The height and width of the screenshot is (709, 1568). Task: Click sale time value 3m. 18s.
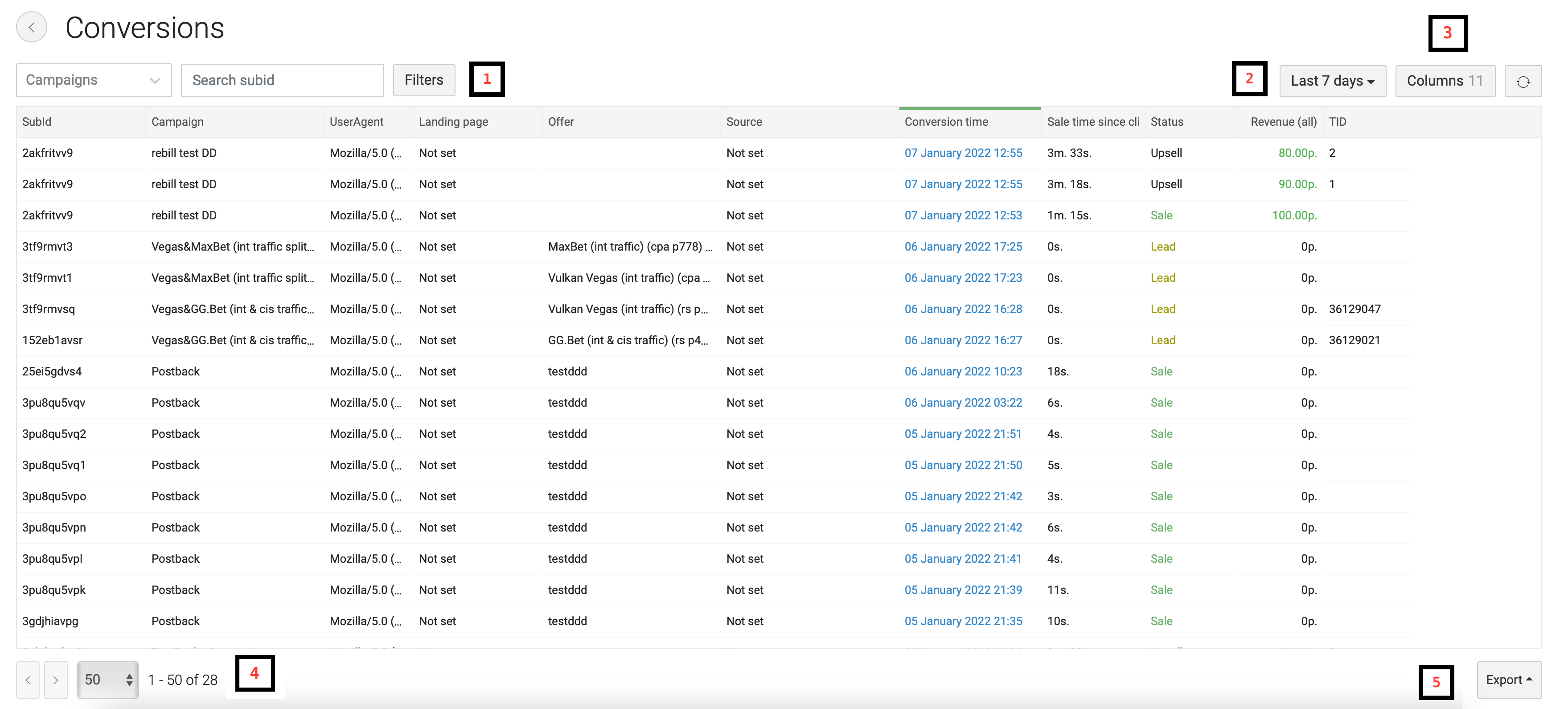click(x=1069, y=184)
